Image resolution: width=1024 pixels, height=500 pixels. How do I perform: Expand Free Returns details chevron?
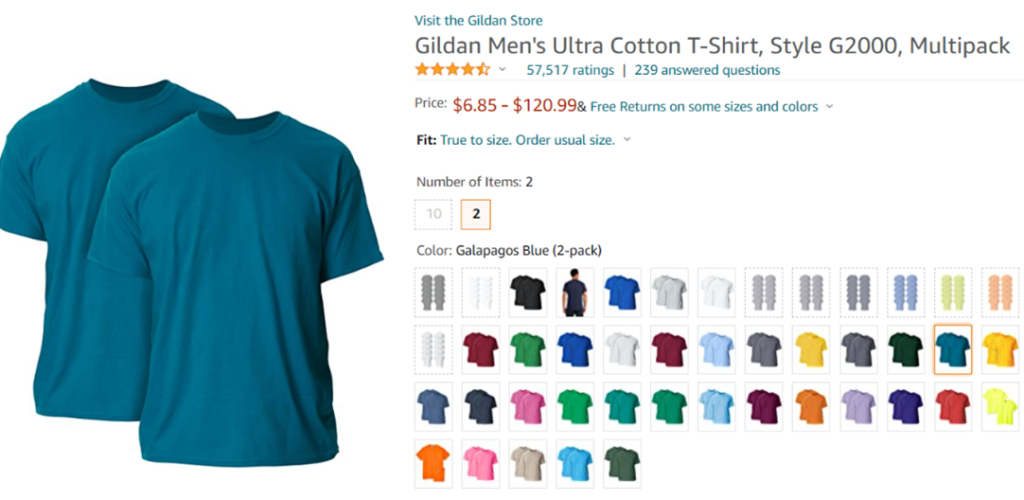pyautogui.click(x=829, y=106)
